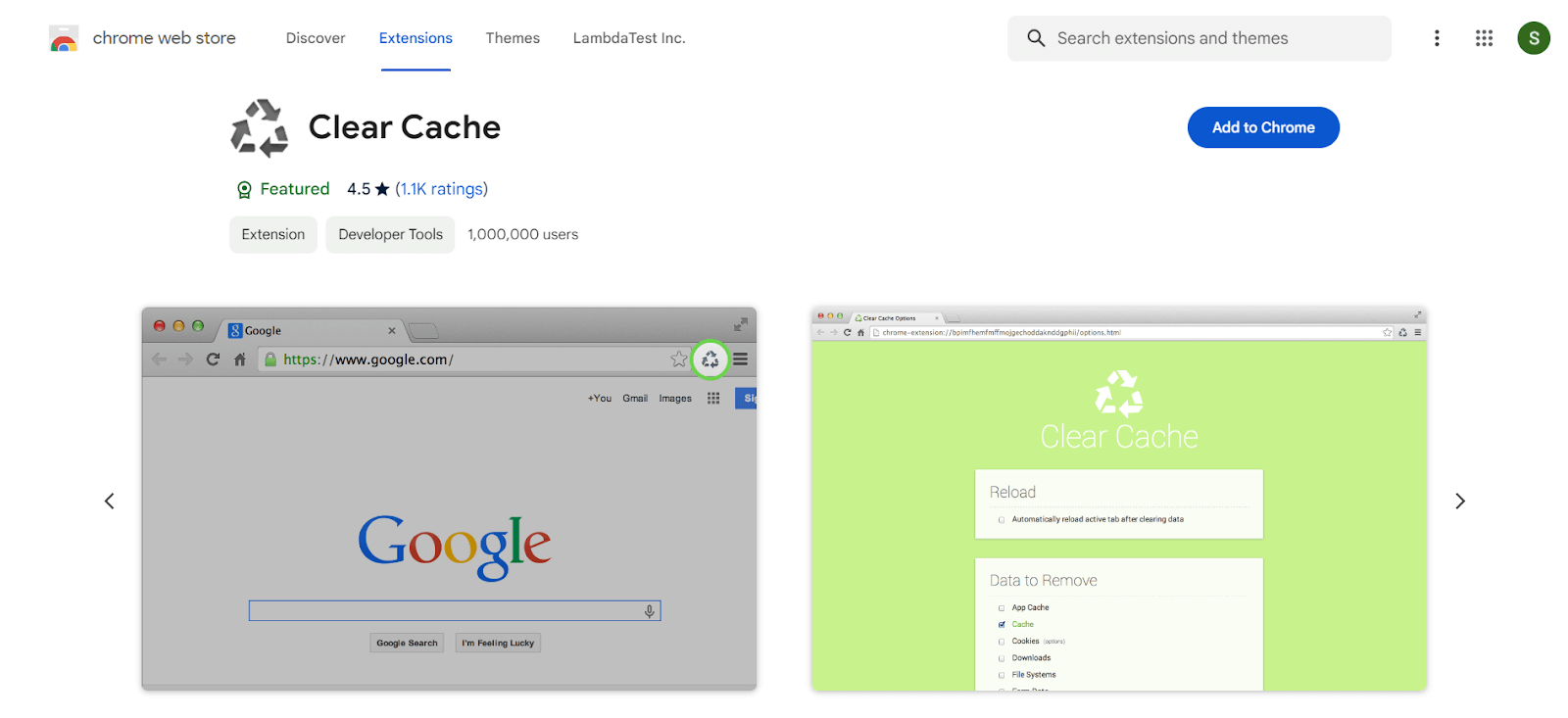This screenshot has width=1568, height=718.
Task: Click the 4.5 star rating
Action: click(368, 189)
